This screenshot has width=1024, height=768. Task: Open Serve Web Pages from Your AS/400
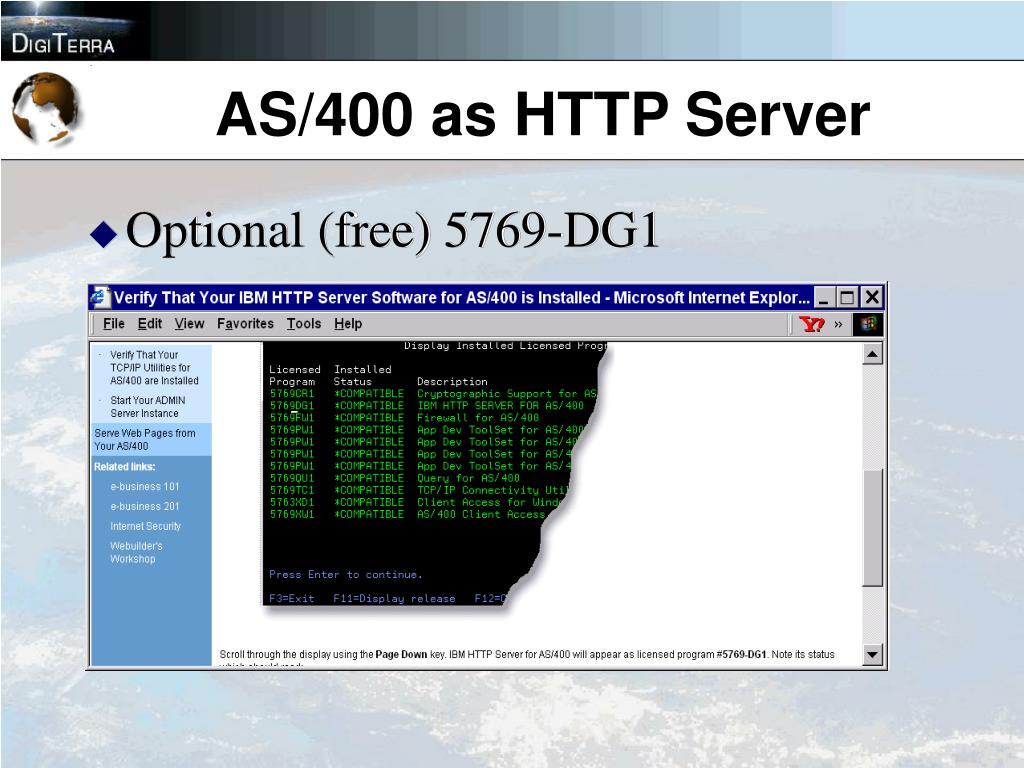point(144,440)
